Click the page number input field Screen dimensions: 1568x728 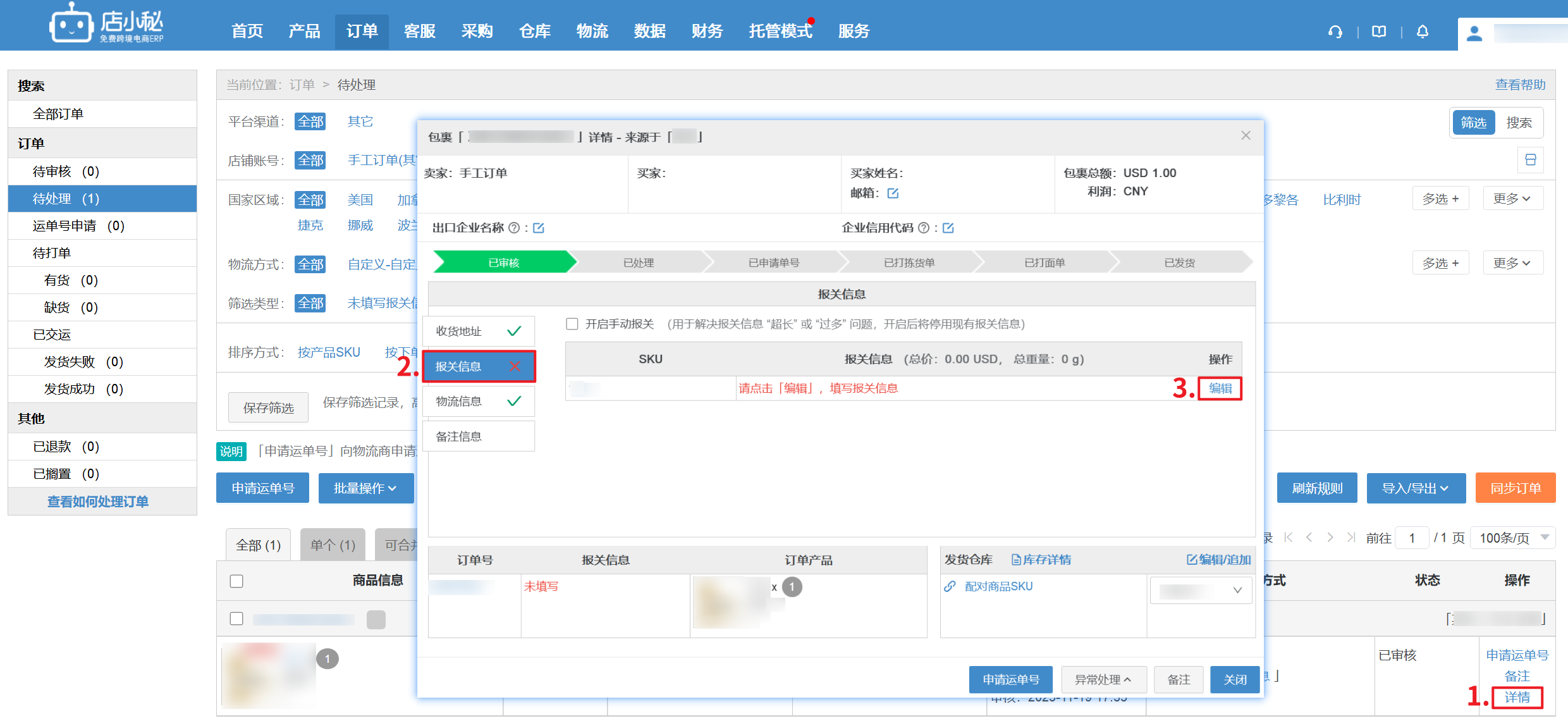click(1411, 538)
